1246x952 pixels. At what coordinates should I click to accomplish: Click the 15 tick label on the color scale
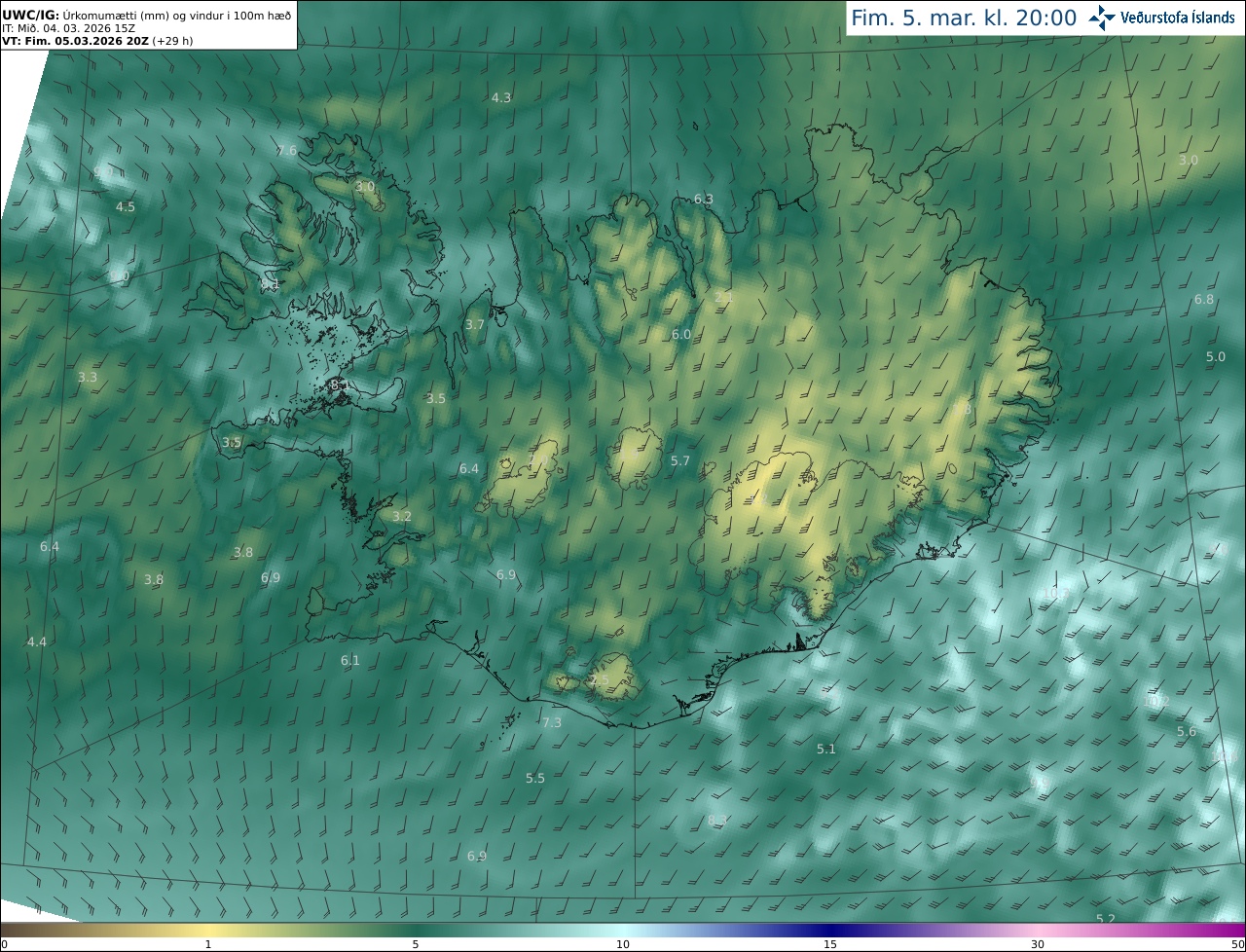coord(830,944)
